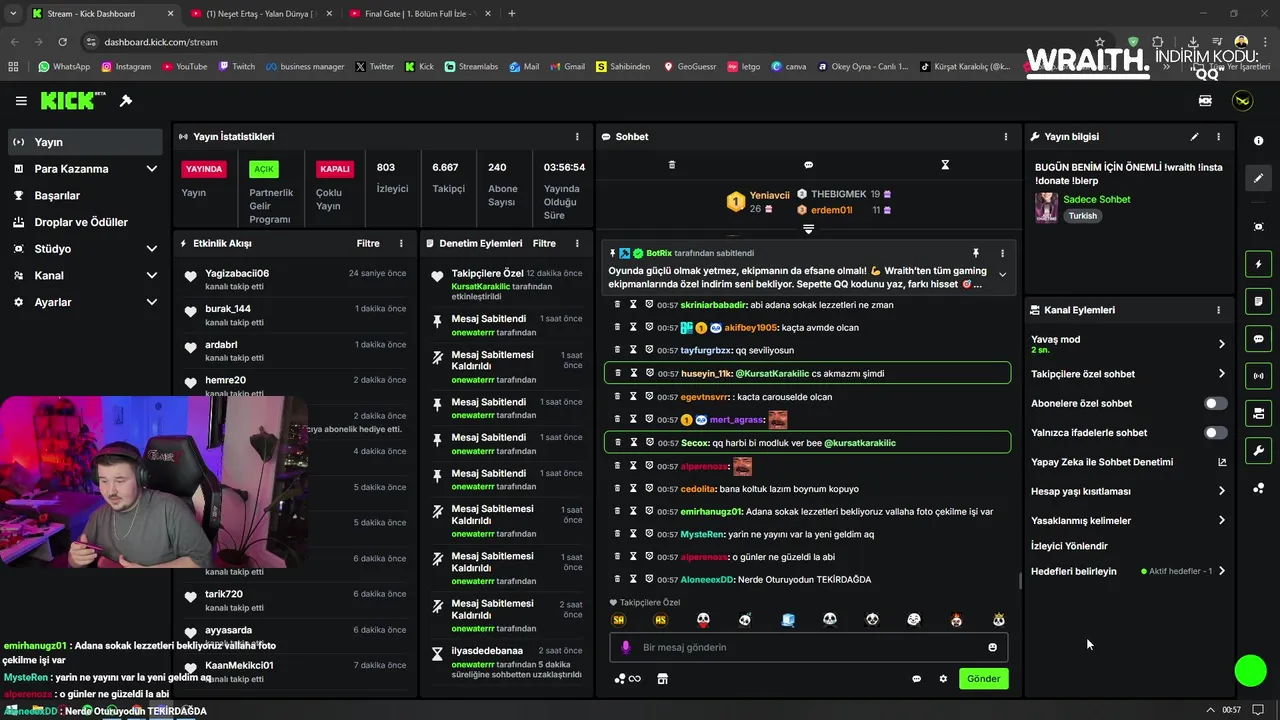Screen dimensions: 1280x720
Task: Select Yayın in left sidebar
Action: pyautogui.click(x=85, y=142)
